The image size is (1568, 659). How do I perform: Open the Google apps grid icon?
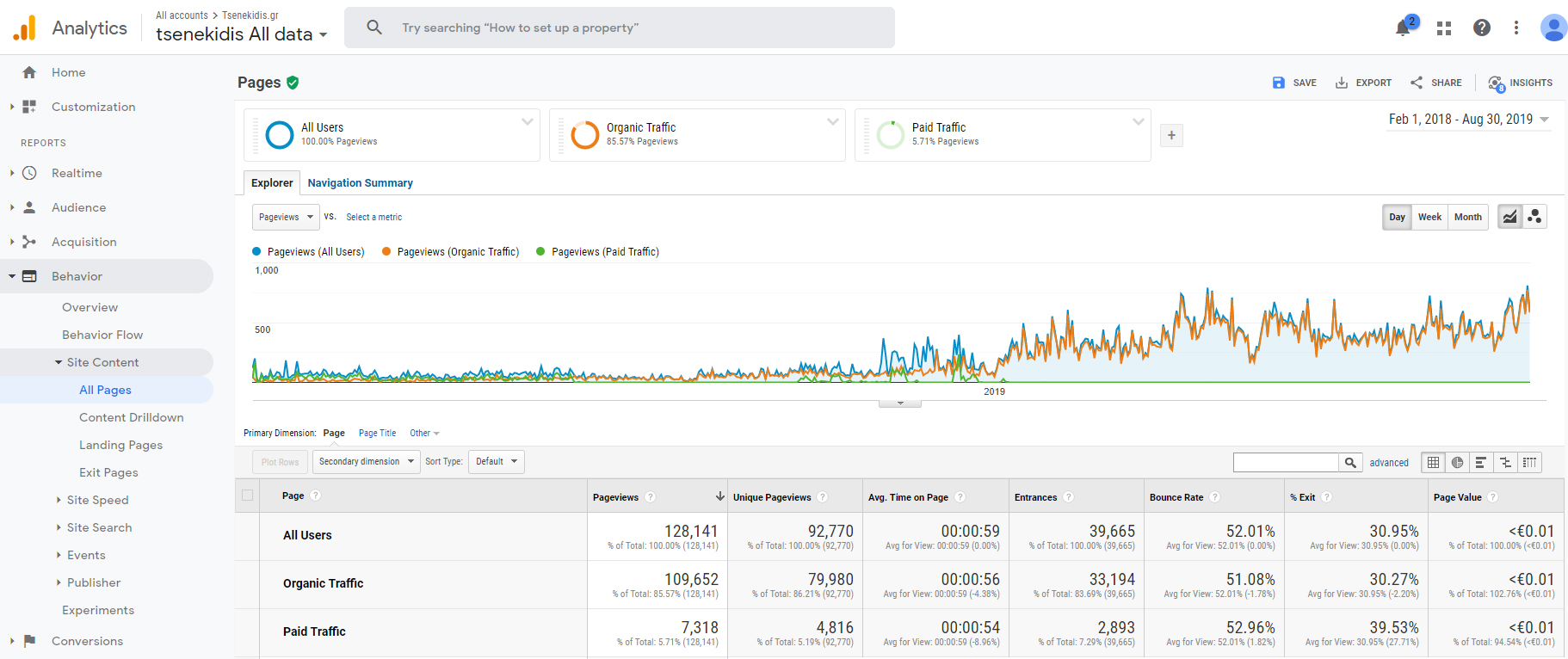tap(1444, 28)
